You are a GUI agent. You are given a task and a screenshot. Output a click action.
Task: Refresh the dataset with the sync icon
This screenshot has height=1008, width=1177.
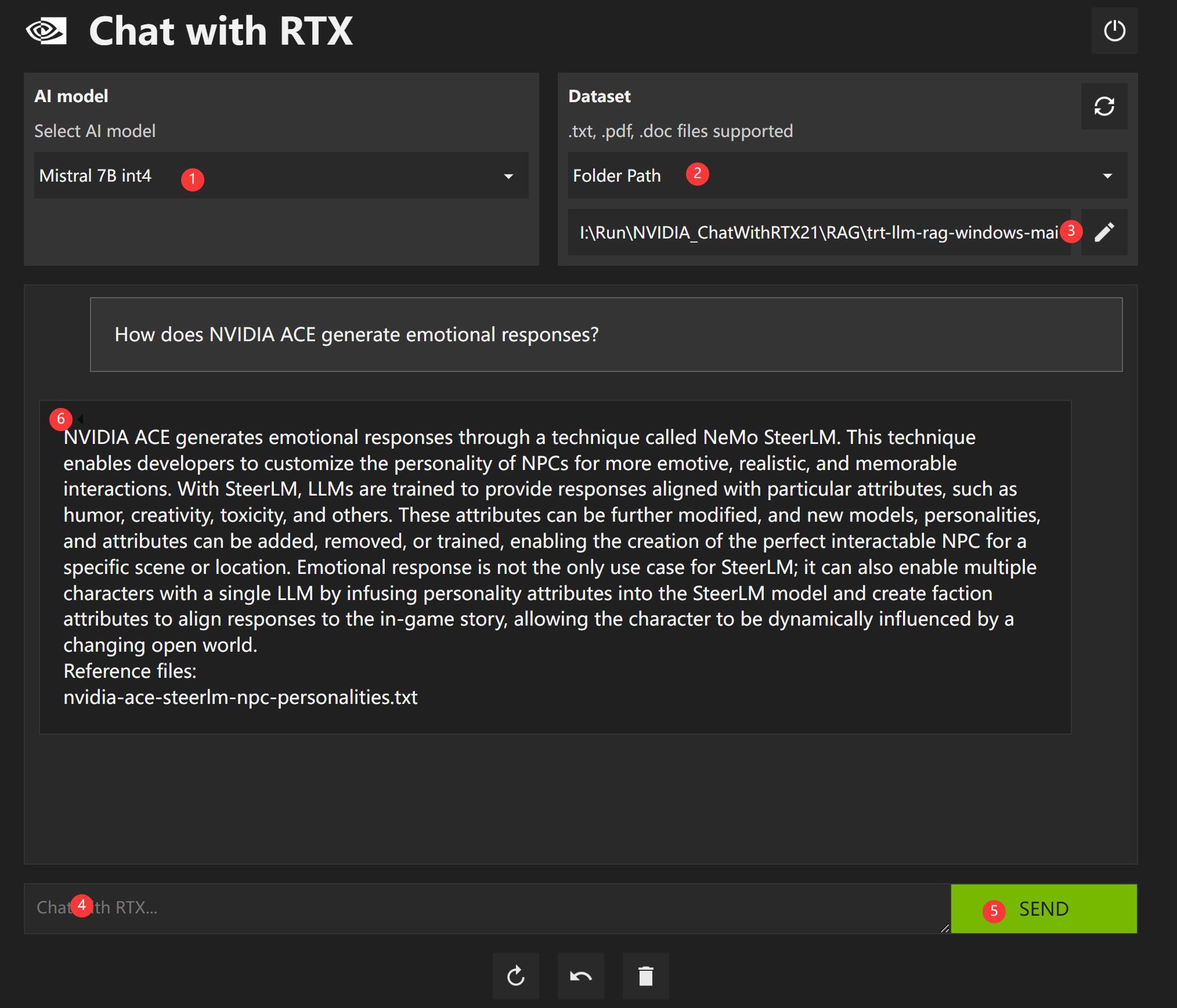pyautogui.click(x=1104, y=106)
